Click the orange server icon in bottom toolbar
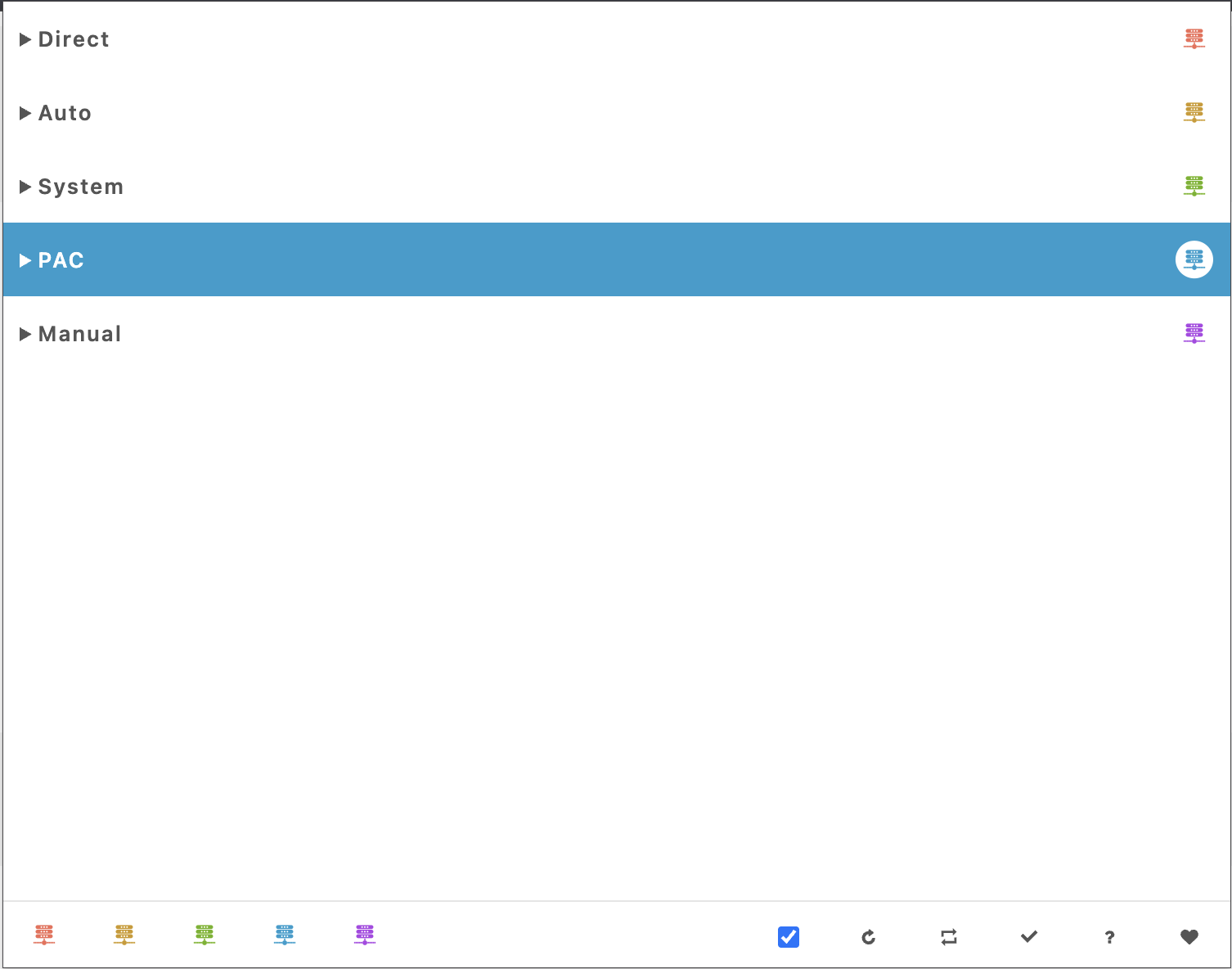The image size is (1232, 969). (x=124, y=935)
